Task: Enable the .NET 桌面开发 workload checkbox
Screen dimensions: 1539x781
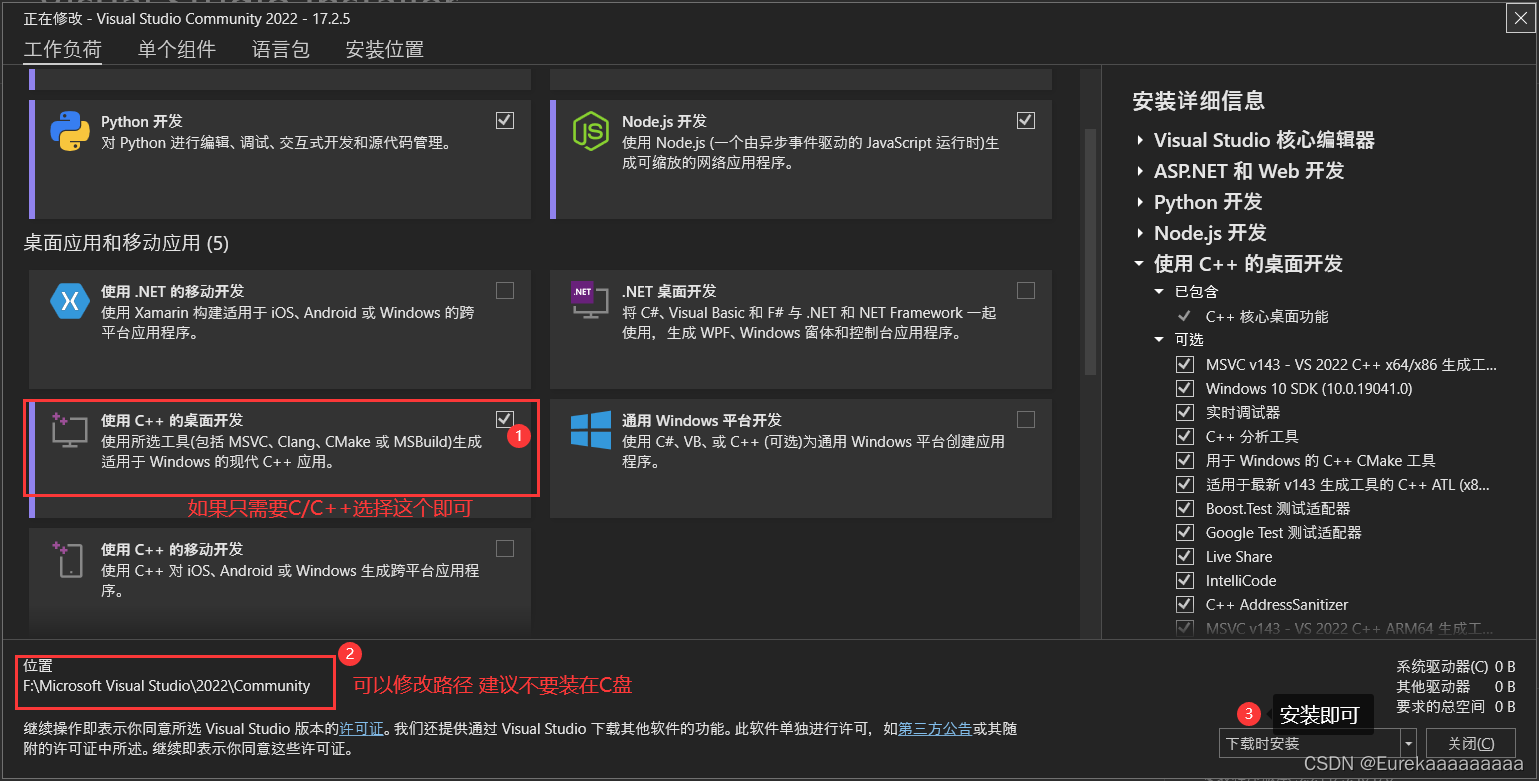Action: (1026, 290)
